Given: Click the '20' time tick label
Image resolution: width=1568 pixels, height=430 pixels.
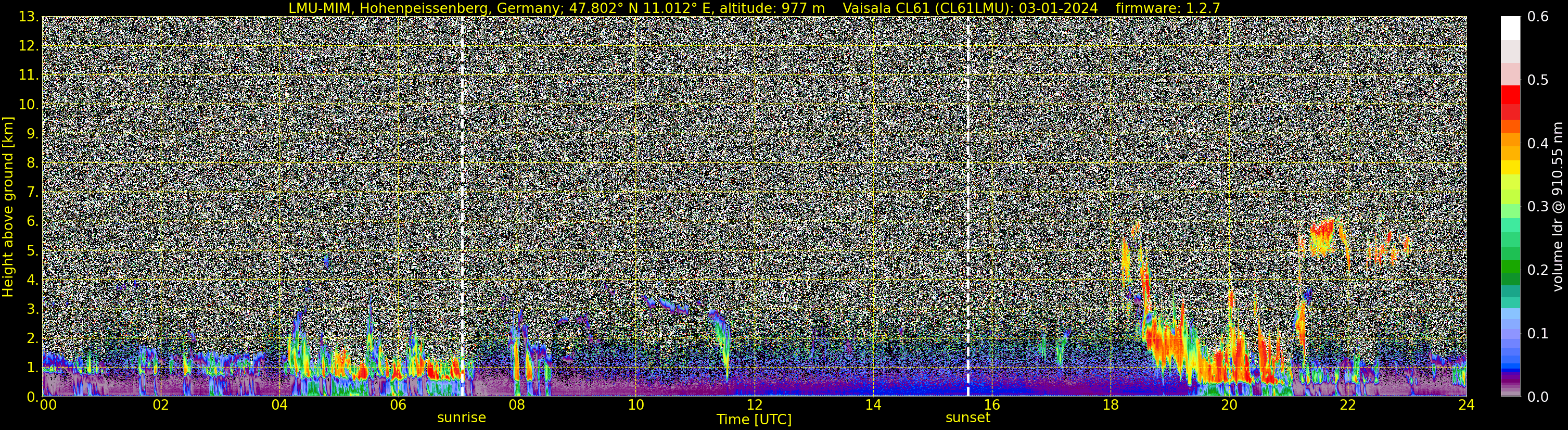Looking at the screenshot, I should click(x=1229, y=406).
